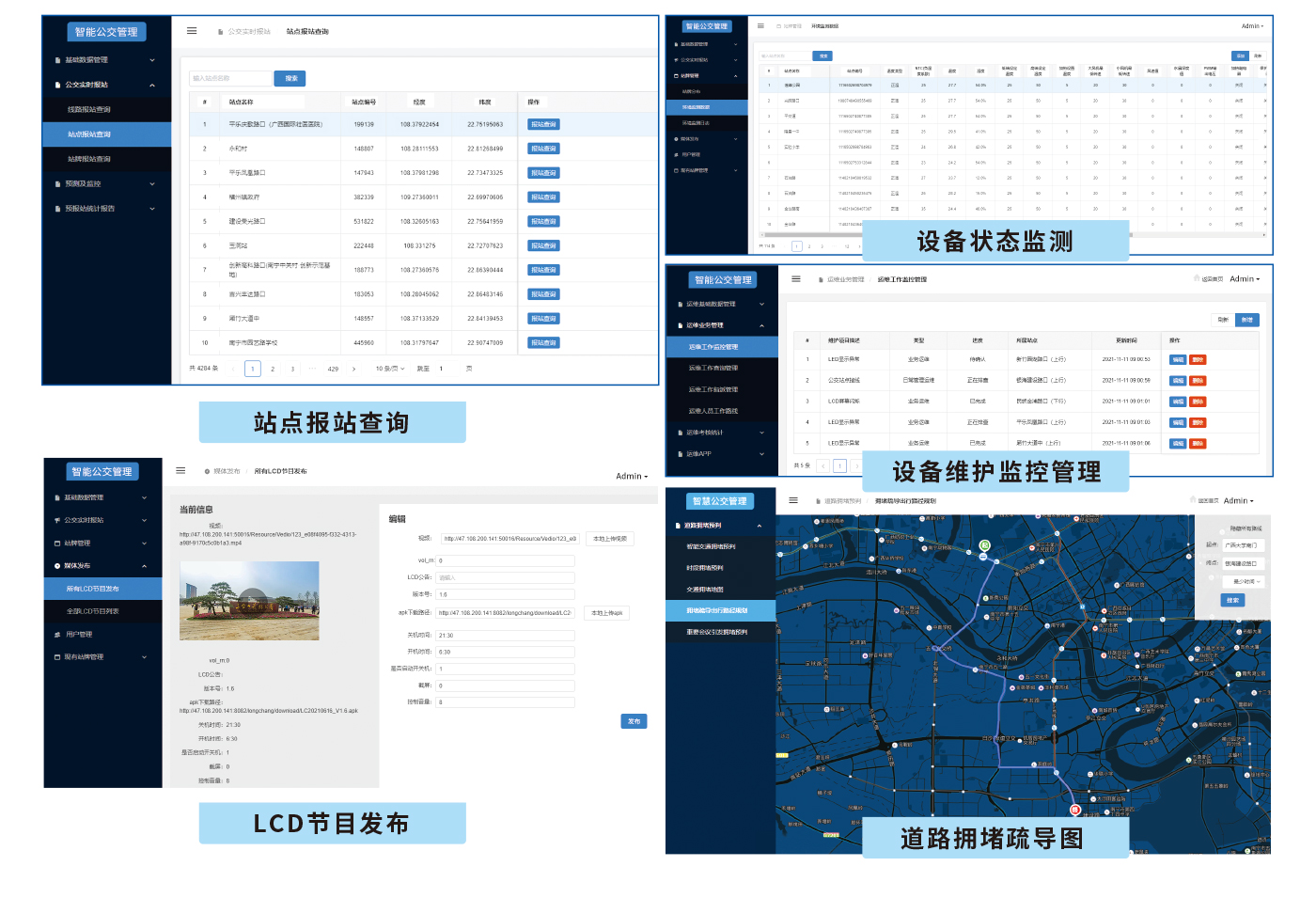Click hamburger menu icon in 站点报站查询 panel
The height and width of the screenshot is (898, 1316).
(x=192, y=31)
